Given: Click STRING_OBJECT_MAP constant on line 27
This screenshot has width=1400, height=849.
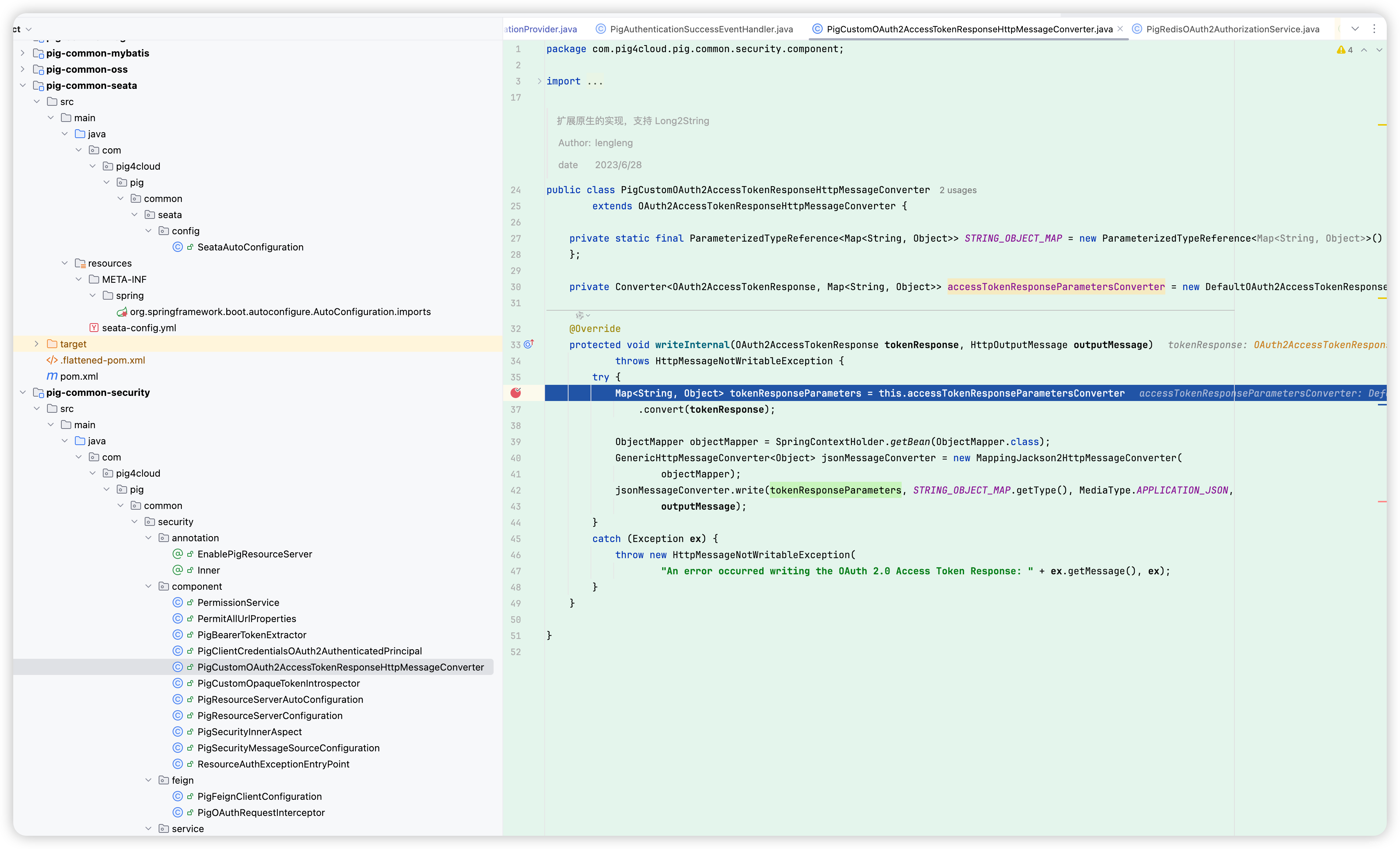Looking at the screenshot, I should coord(1013,239).
